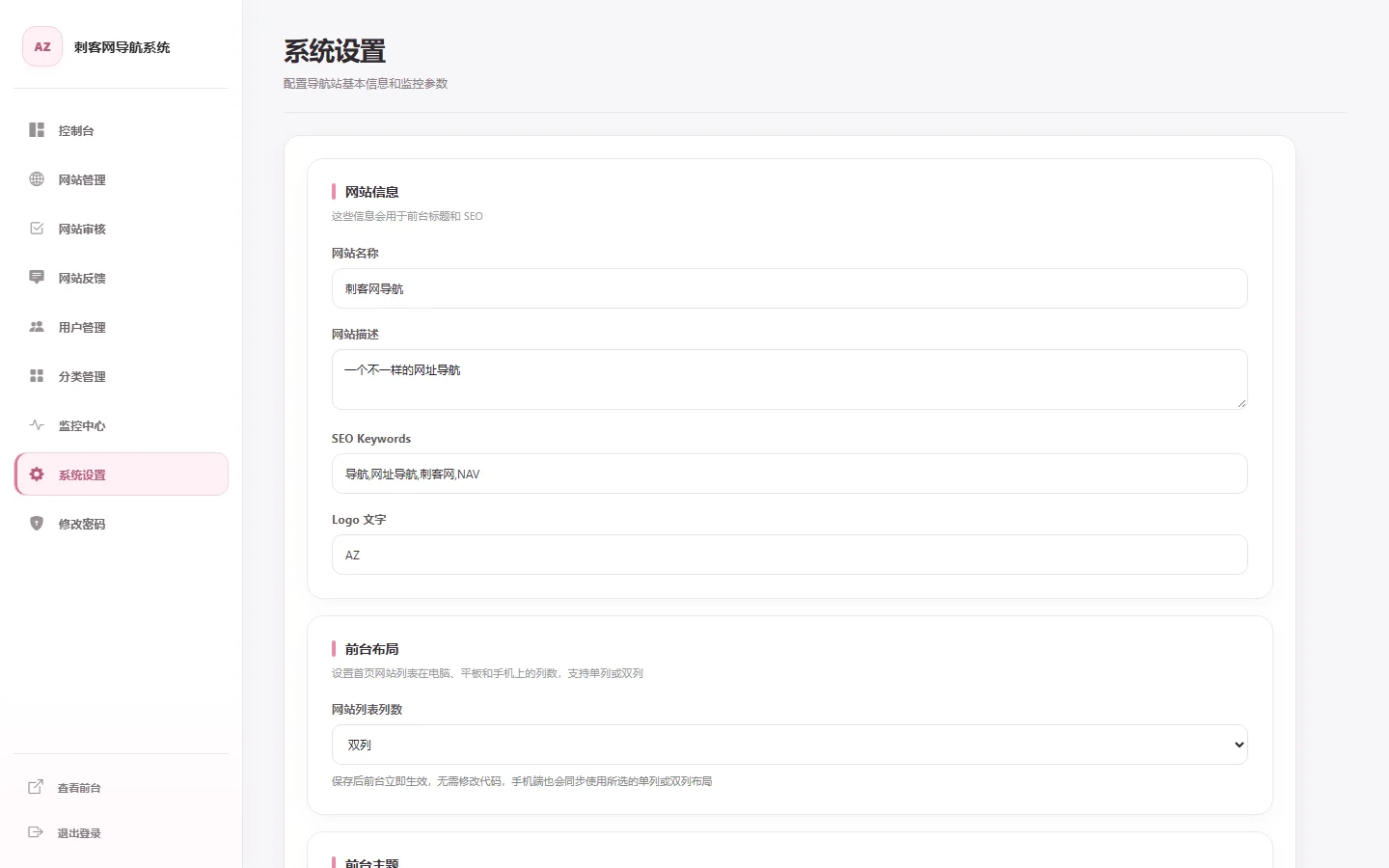Image resolution: width=1389 pixels, height=868 pixels.
Task: Open 网站管理 from the sidebar
Action: click(x=122, y=179)
